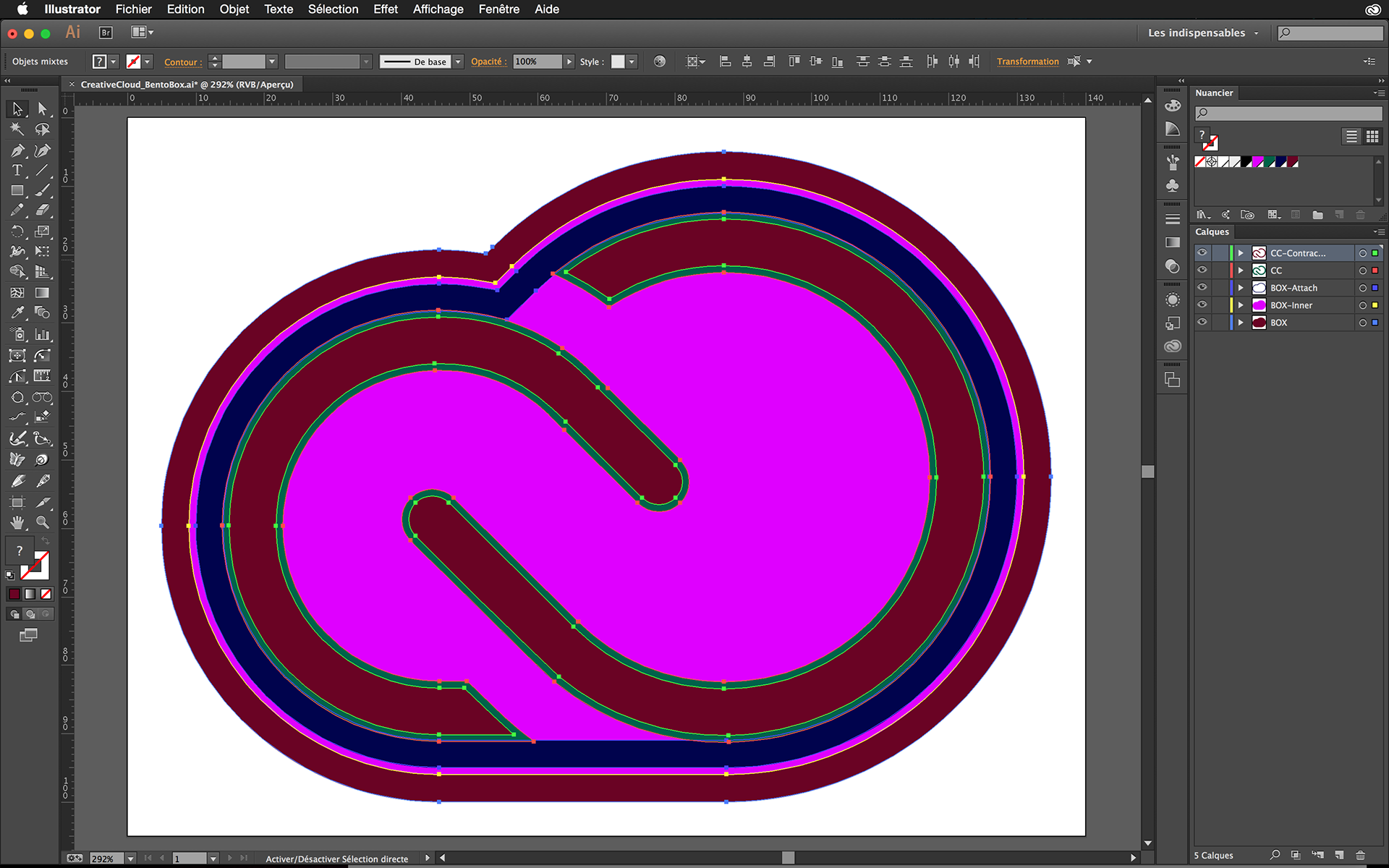Select the CreativeCloud_BentoBox.ai document tab
The width and height of the screenshot is (1389, 868).
click(187, 85)
